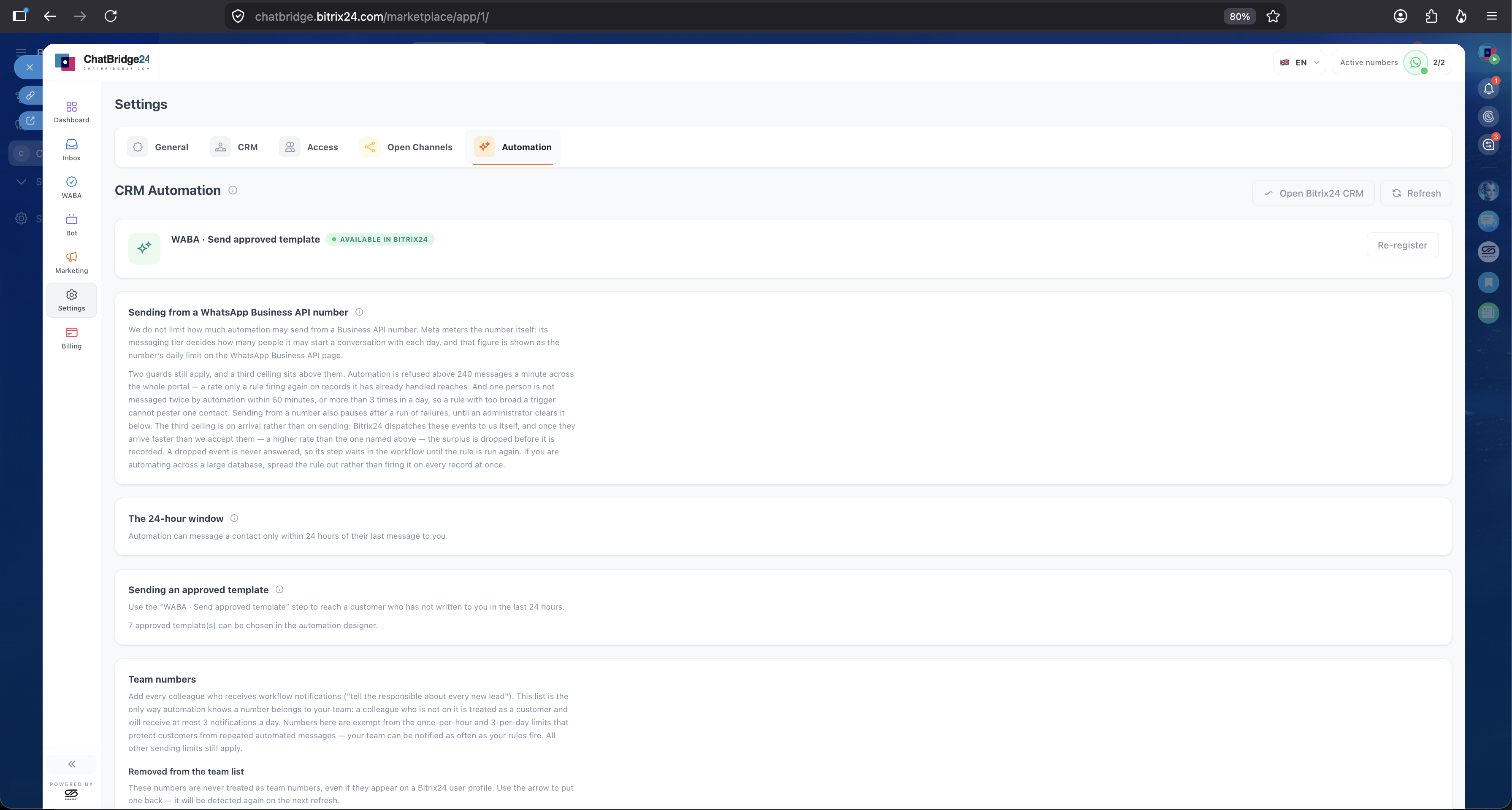Collapse the sidebar with the double-chevron

(72, 764)
